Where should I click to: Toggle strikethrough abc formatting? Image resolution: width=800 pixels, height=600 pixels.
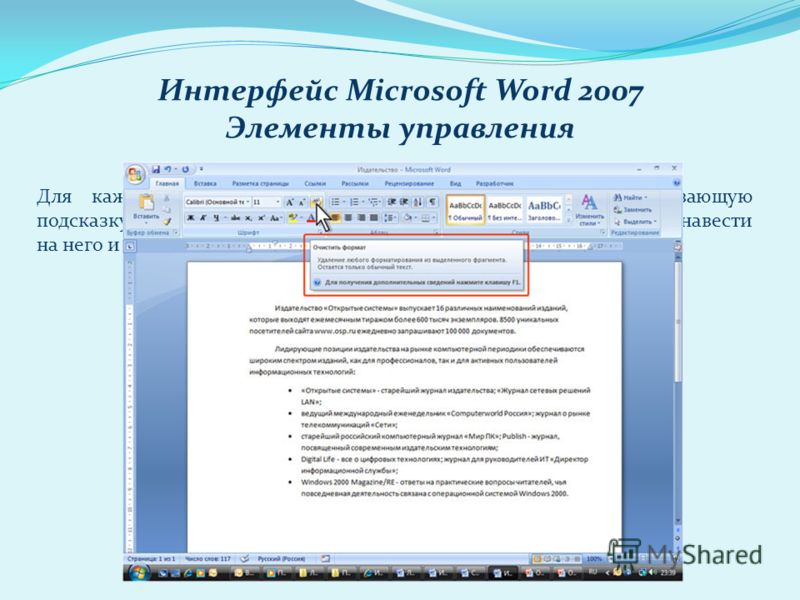pos(235,218)
